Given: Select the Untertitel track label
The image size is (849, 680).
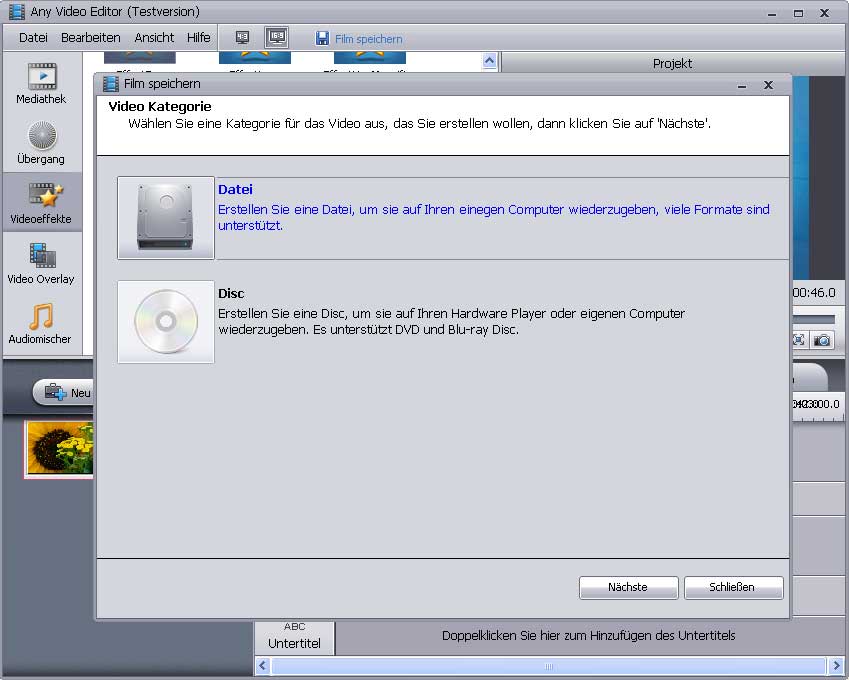Looking at the screenshot, I should [295, 637].
